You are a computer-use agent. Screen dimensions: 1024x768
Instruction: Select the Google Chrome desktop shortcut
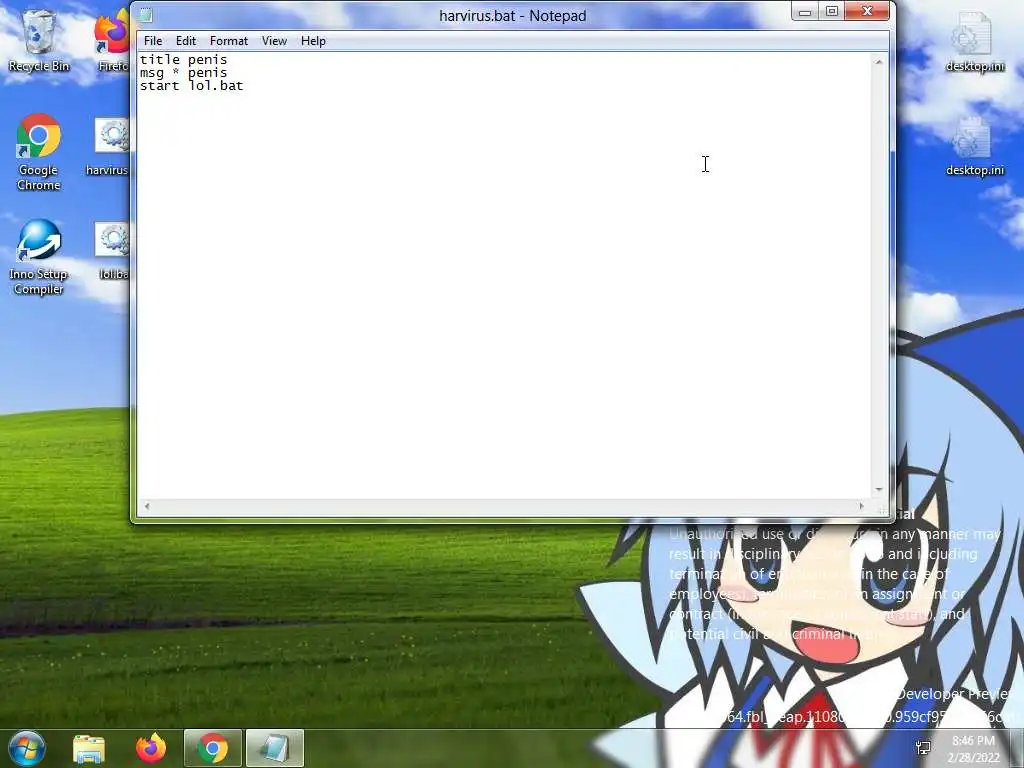(39, 152)
